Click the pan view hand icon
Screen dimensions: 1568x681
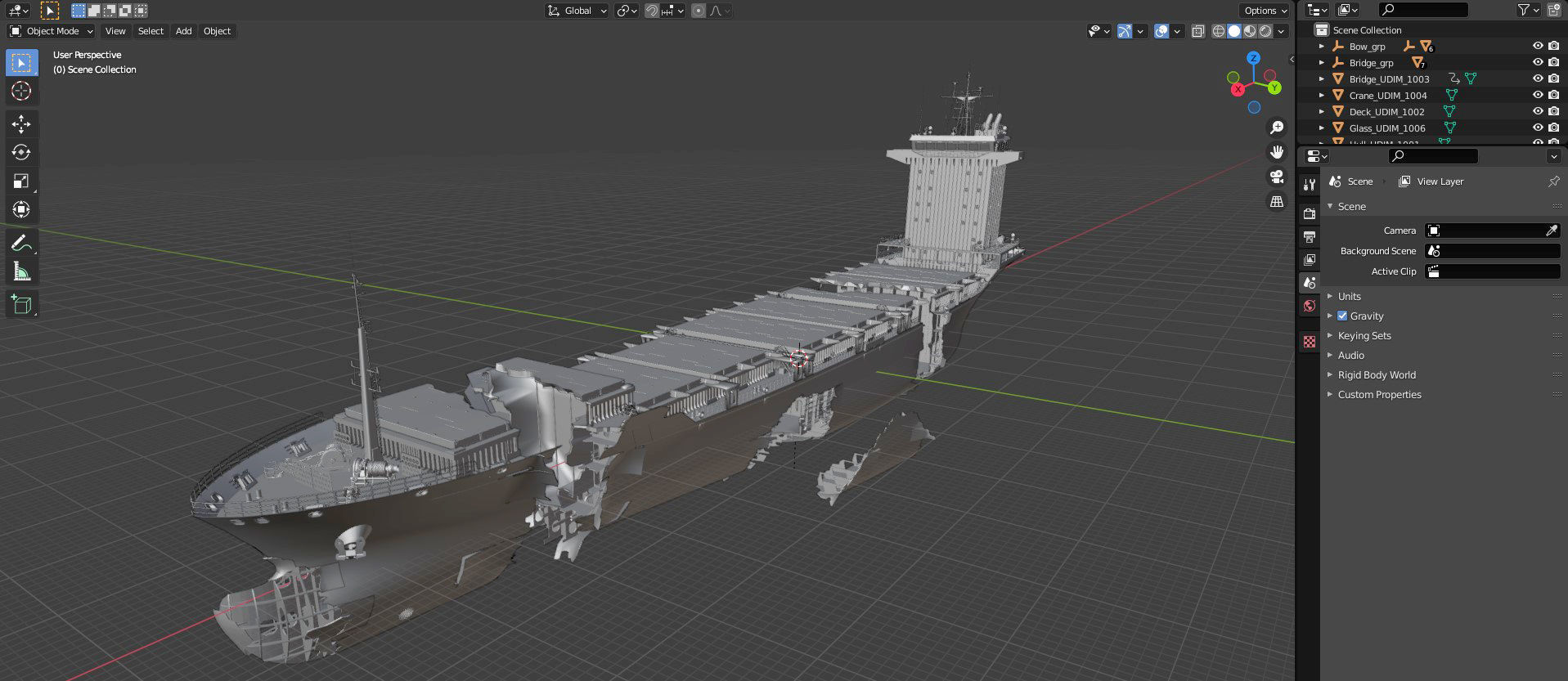[x=1276, y=152]
